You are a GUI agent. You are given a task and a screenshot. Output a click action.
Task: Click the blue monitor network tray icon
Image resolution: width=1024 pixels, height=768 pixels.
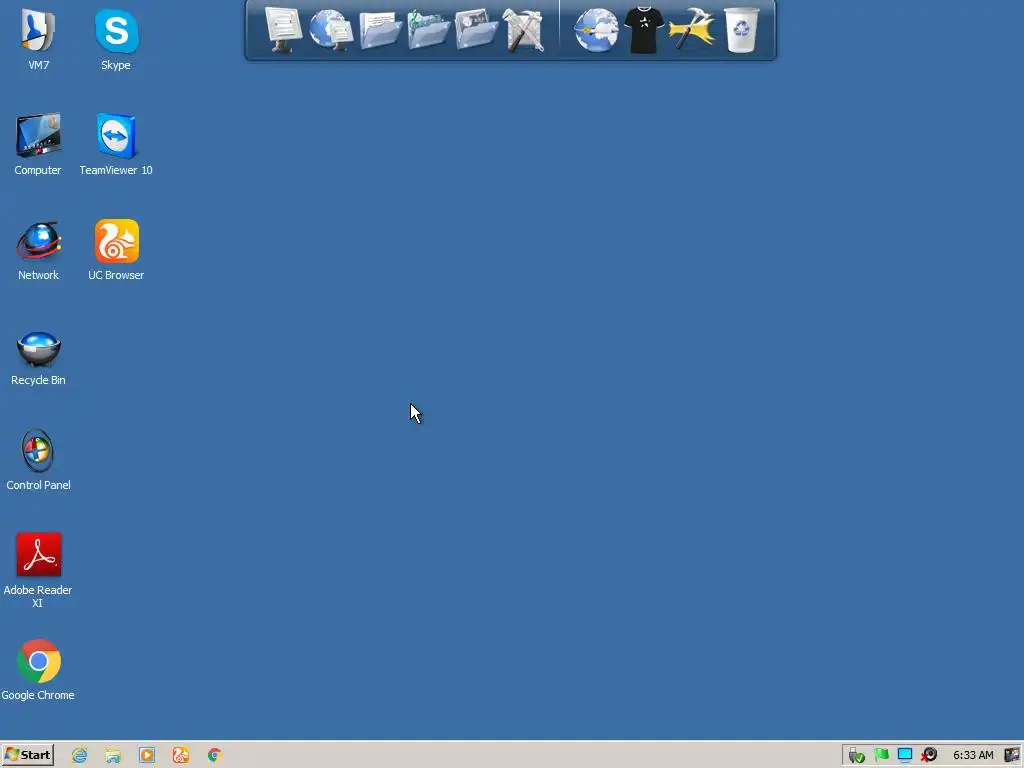coord(904,755)
